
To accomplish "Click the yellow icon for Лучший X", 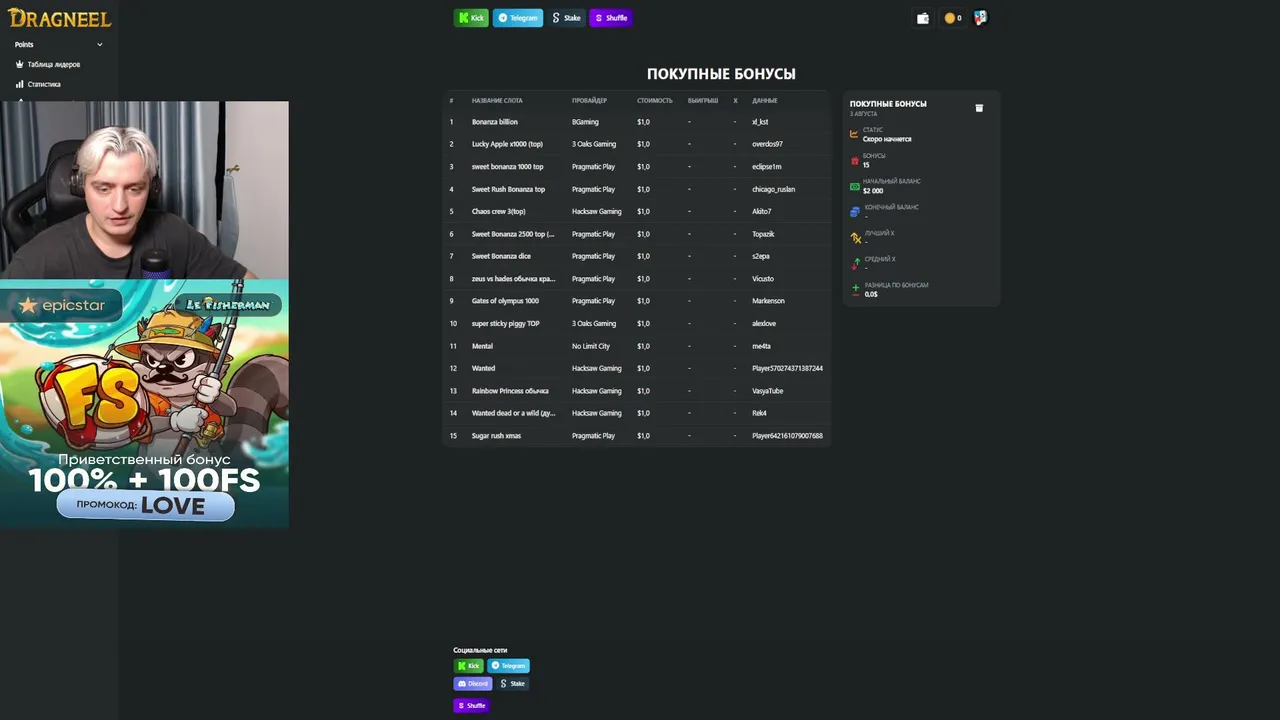I will (855, 238).
